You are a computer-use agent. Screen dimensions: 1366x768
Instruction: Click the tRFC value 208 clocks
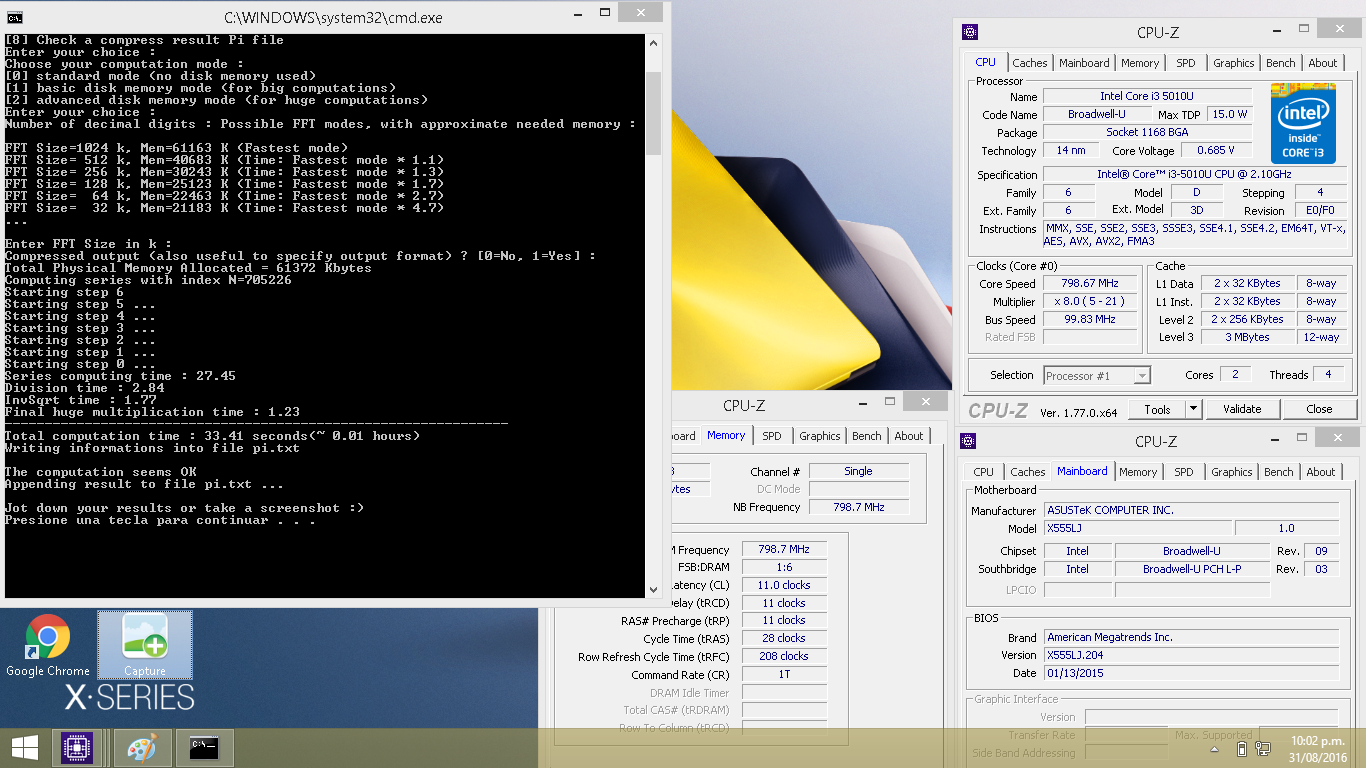pos(784,657)
